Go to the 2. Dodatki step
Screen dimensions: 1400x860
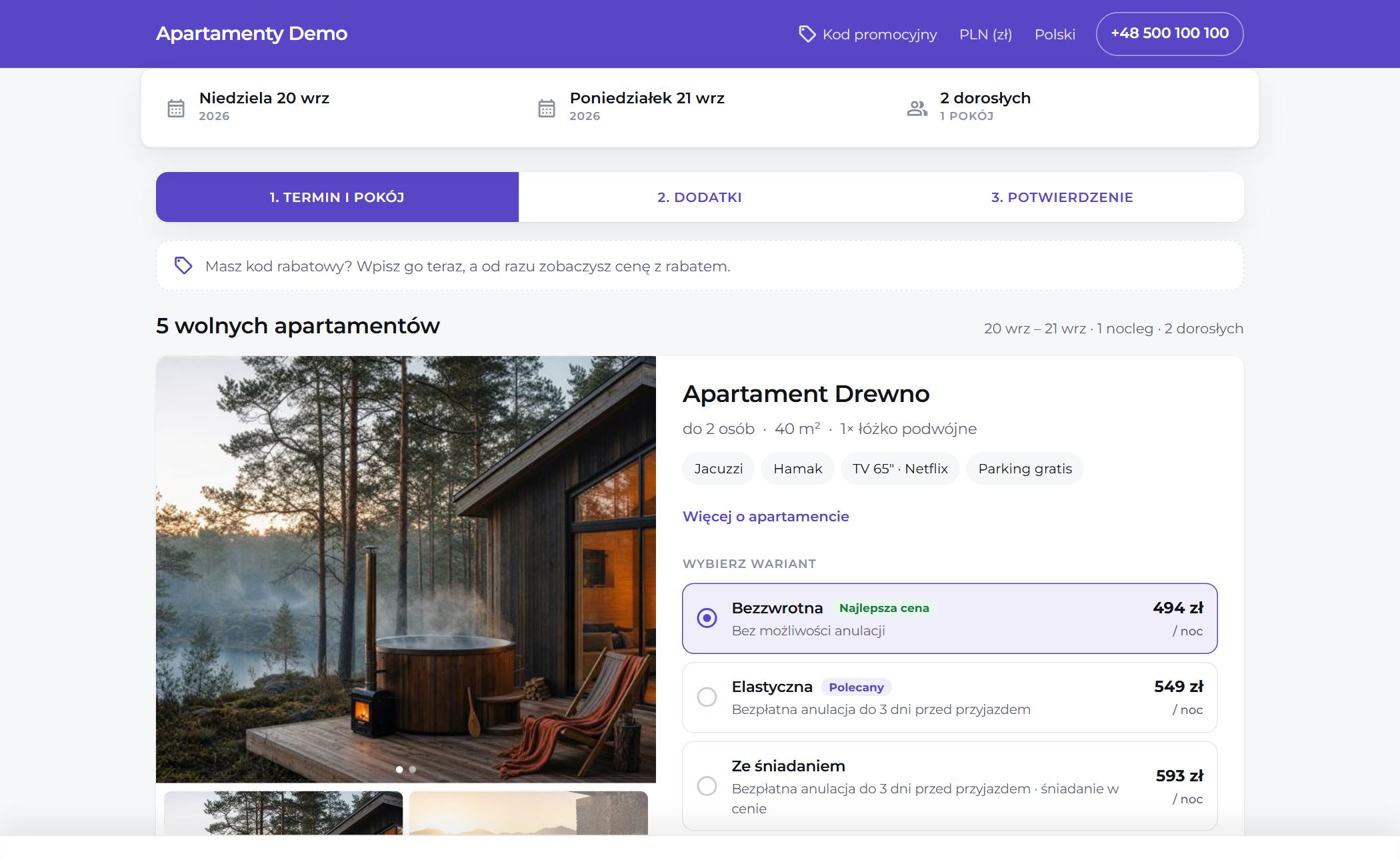(699, 197)
